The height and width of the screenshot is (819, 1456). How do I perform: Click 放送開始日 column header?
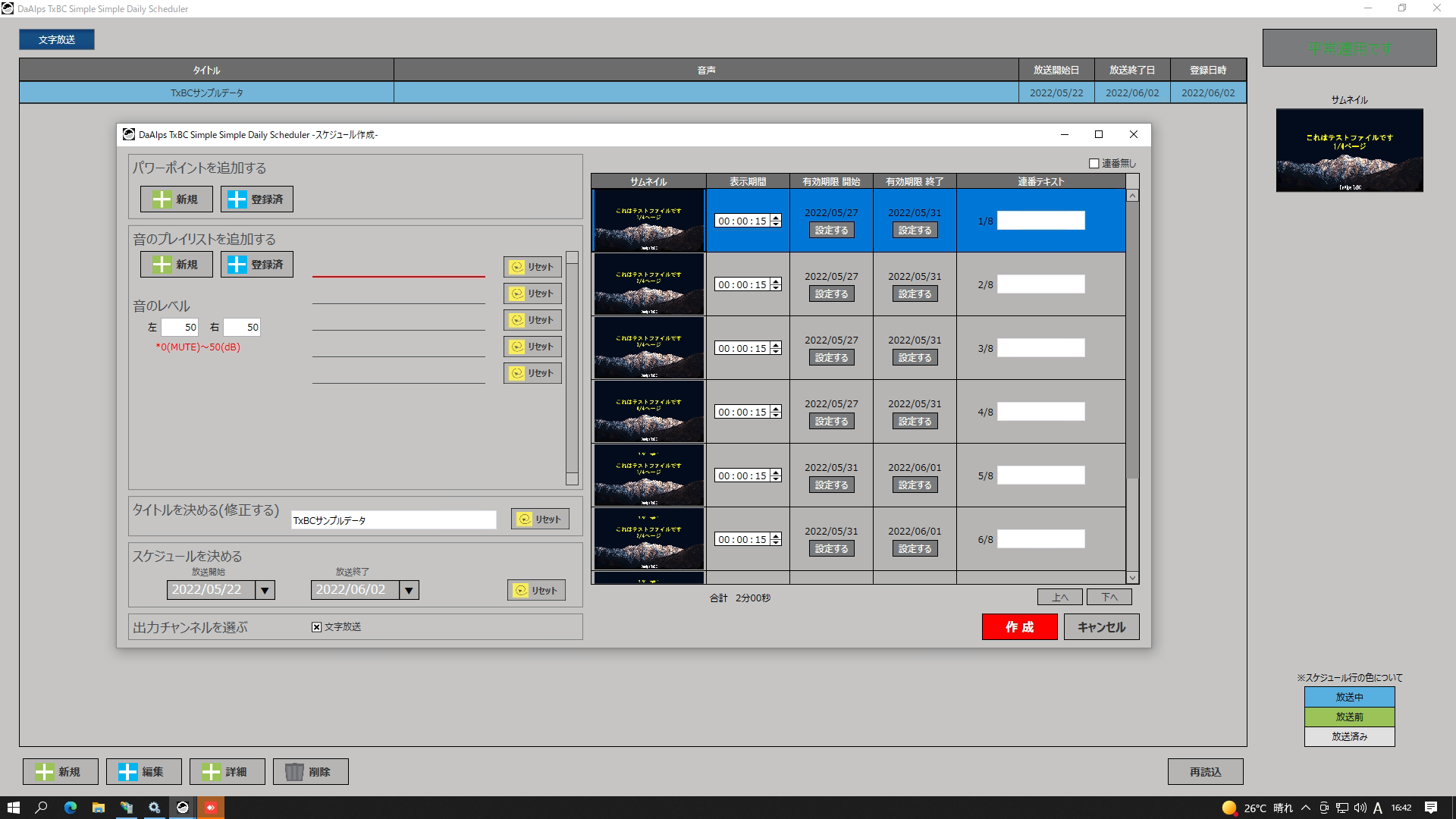(x=1056, y=70)
